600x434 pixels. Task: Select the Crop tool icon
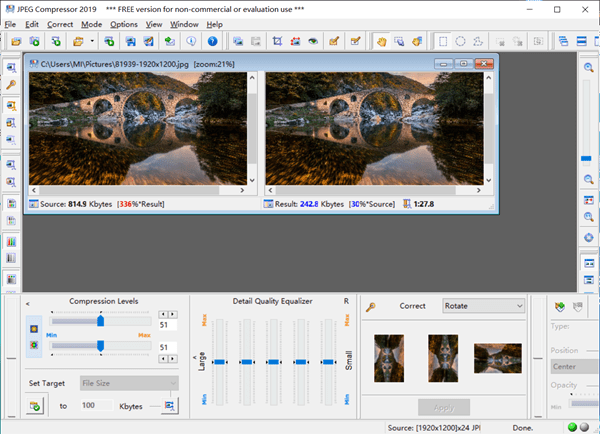click(x=277, y=41)
